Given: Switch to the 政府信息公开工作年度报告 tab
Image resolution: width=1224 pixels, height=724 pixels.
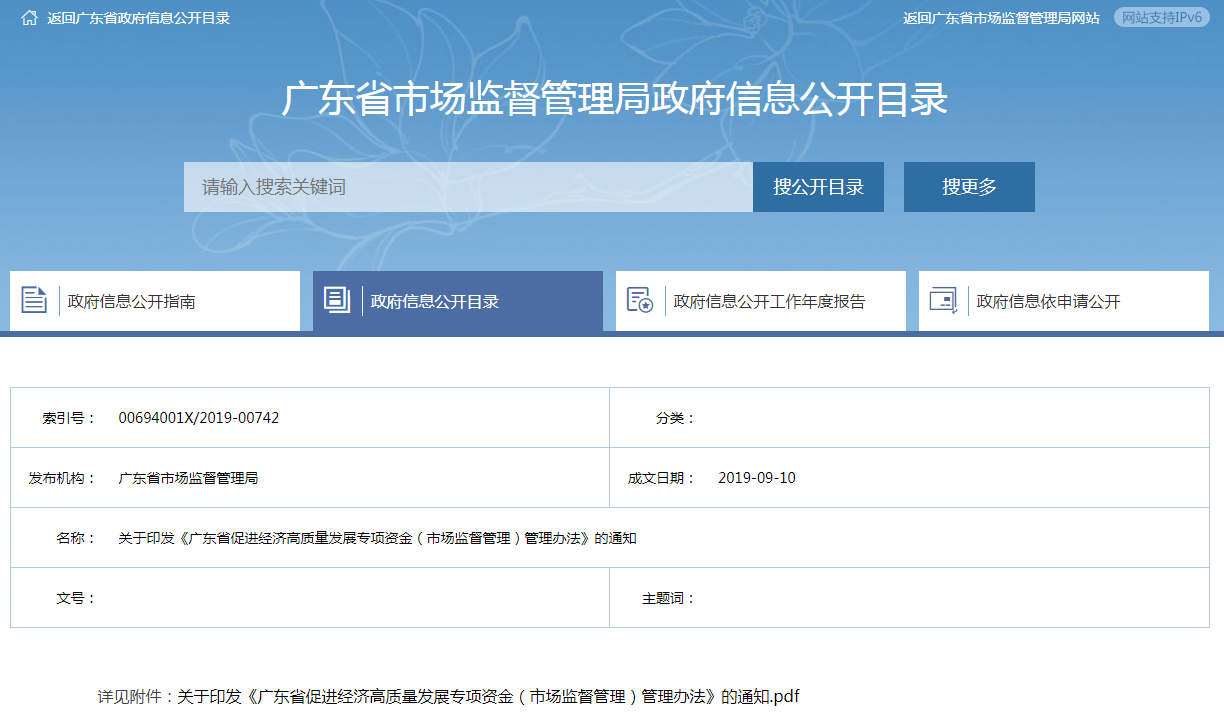Looking at the screenshot, I should [769, 301].
